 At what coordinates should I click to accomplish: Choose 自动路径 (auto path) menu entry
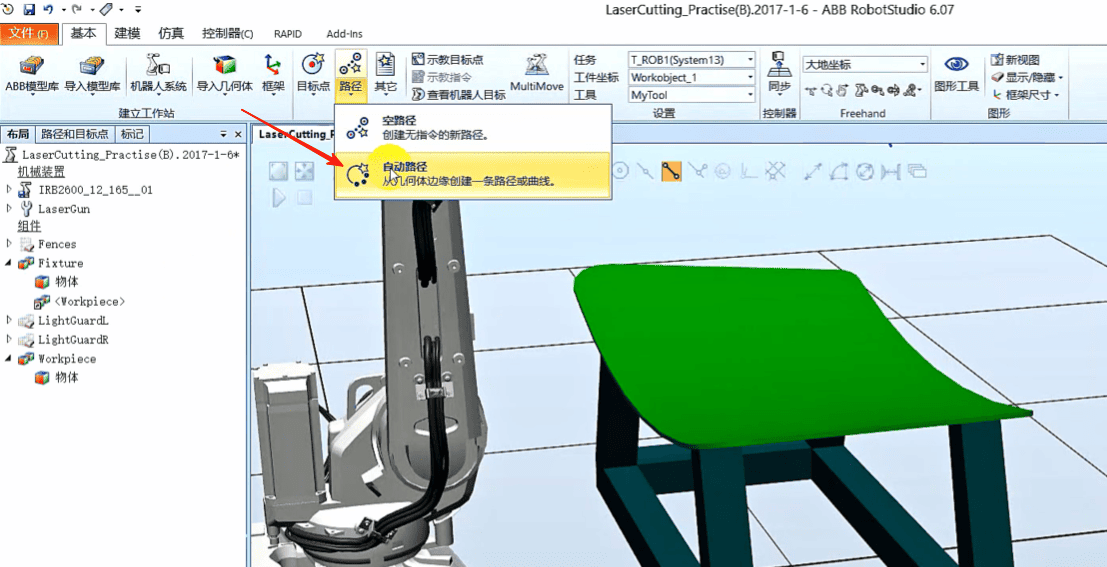[472, 174]
